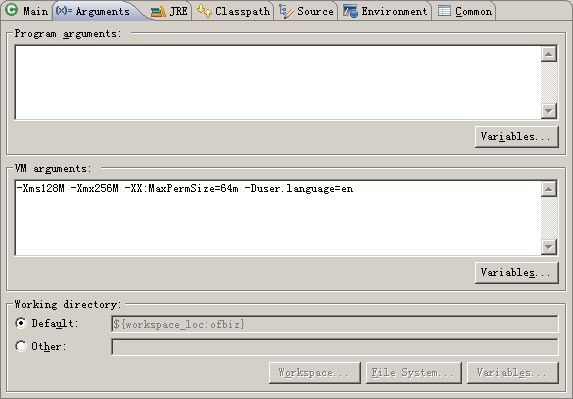This screenshot has height=399, width=573.
Task: Click down arrow of Program arguments scrollbar
Action: pos(549,111)
